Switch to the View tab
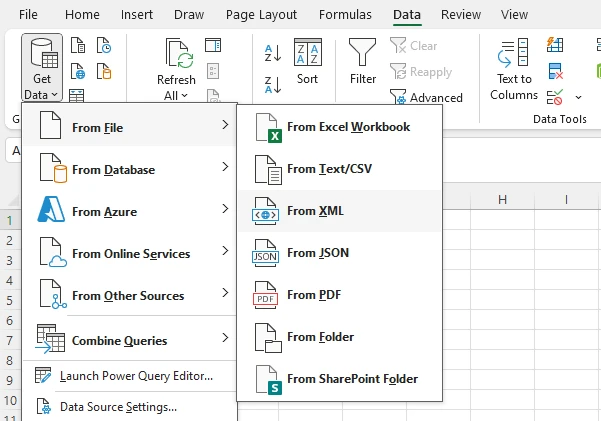 [514, 15]
